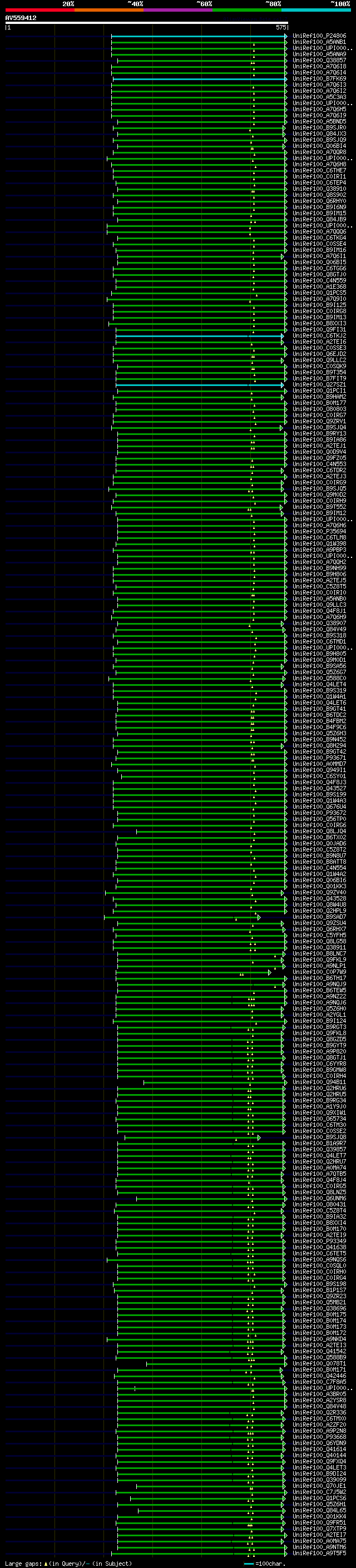Select the UniRef100_B9SJR0 label
This screenshot has height=1568, width=356.
[319, 128]
